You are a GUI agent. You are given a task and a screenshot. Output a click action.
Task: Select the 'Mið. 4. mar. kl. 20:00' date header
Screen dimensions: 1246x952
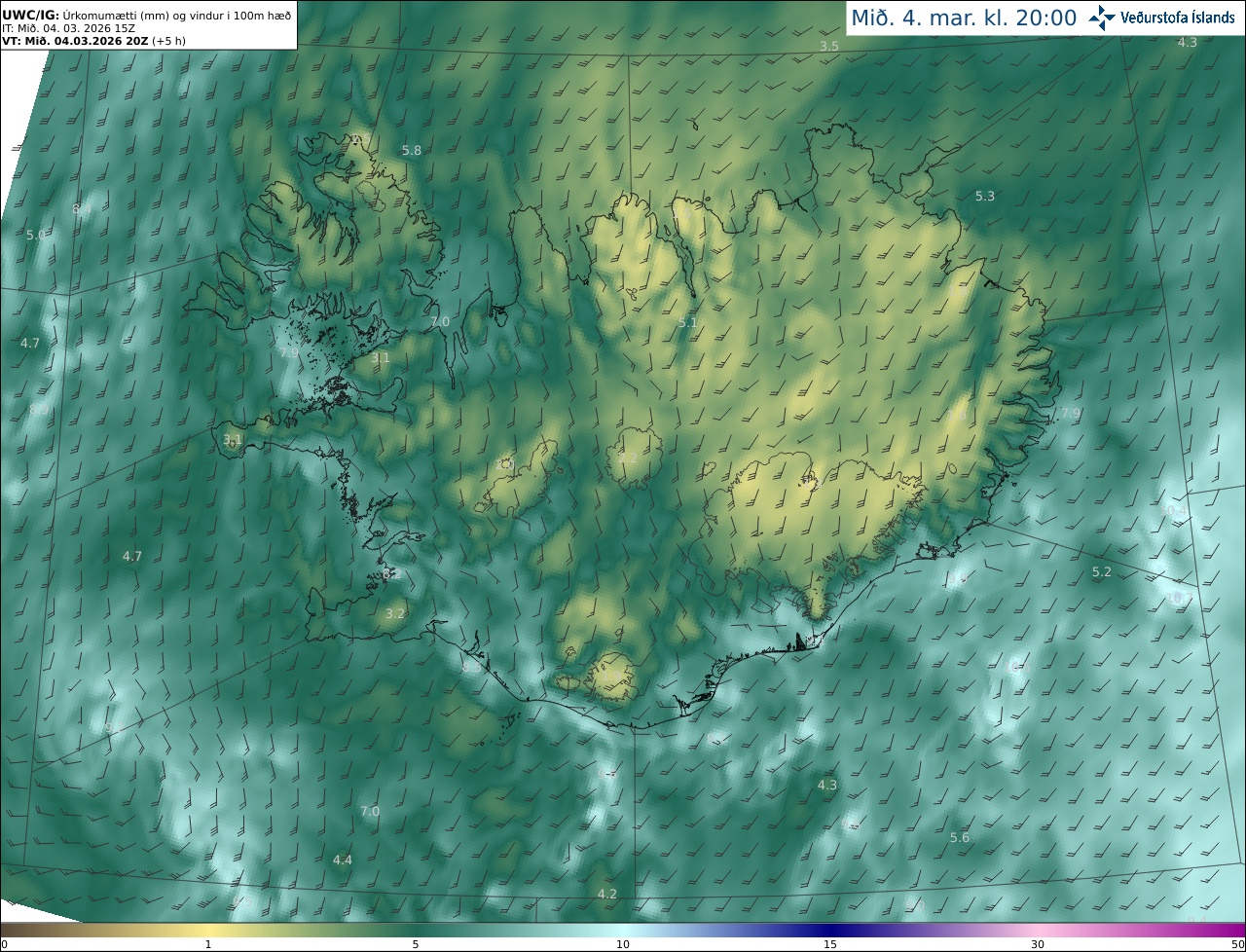pos(964,18)
